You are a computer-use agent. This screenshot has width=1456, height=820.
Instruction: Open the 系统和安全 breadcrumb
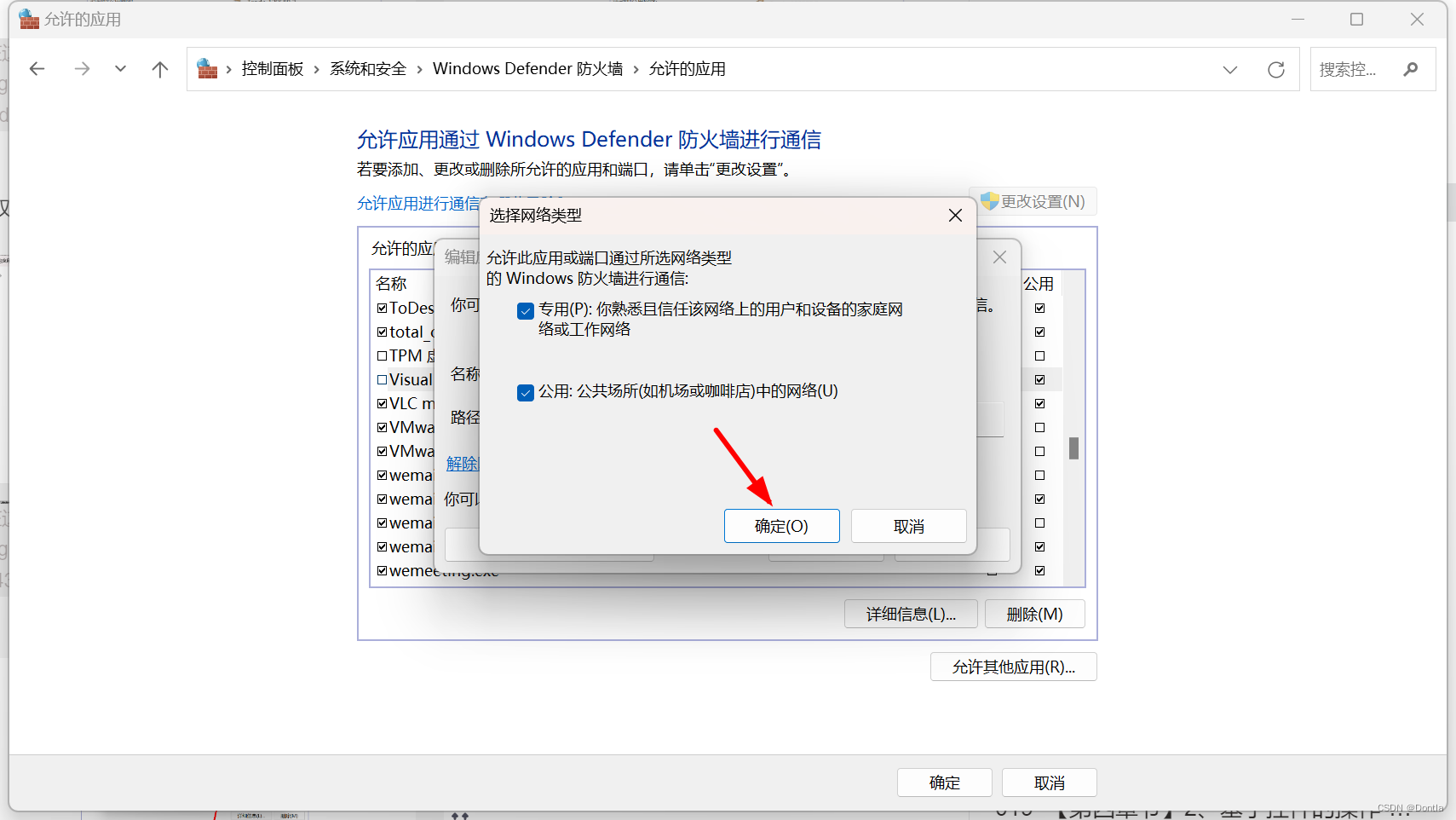[x=368, y=69]
